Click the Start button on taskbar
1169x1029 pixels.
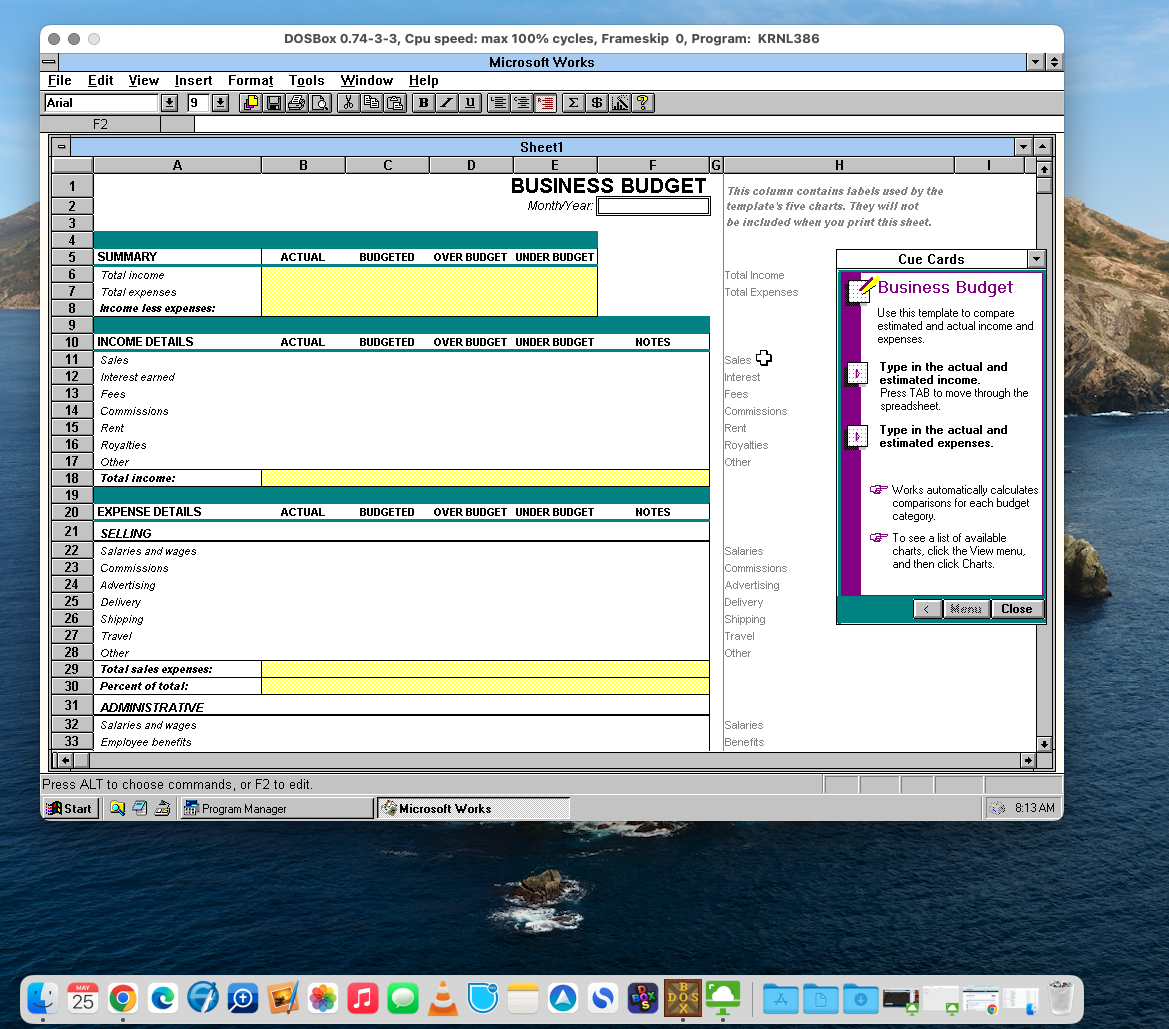coord(70,808)
